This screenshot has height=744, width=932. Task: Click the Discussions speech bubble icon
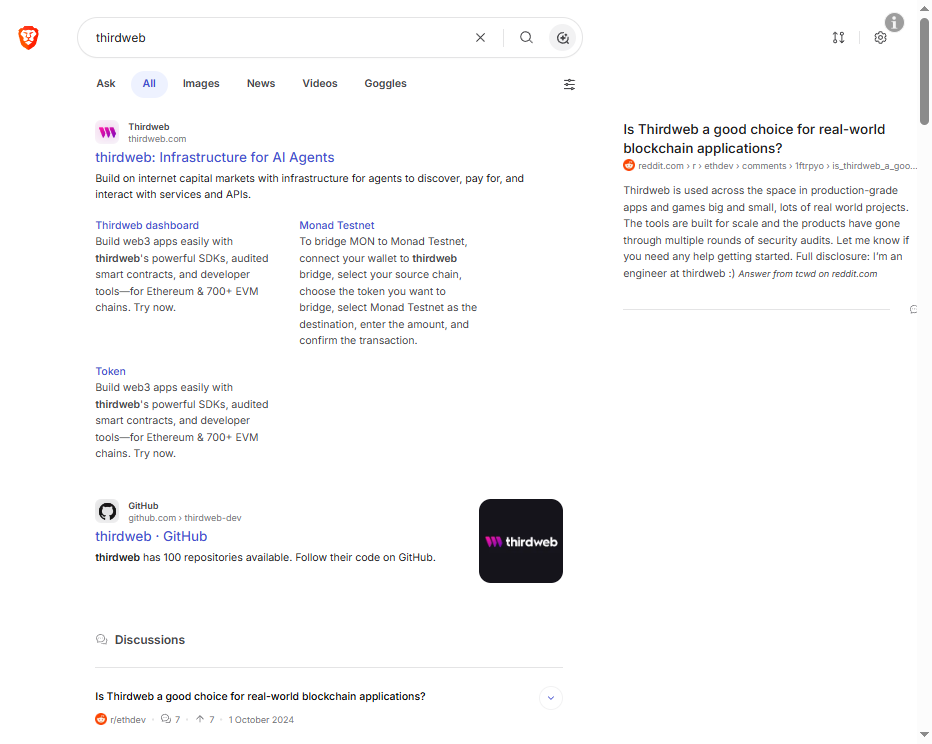click(102, 639)
